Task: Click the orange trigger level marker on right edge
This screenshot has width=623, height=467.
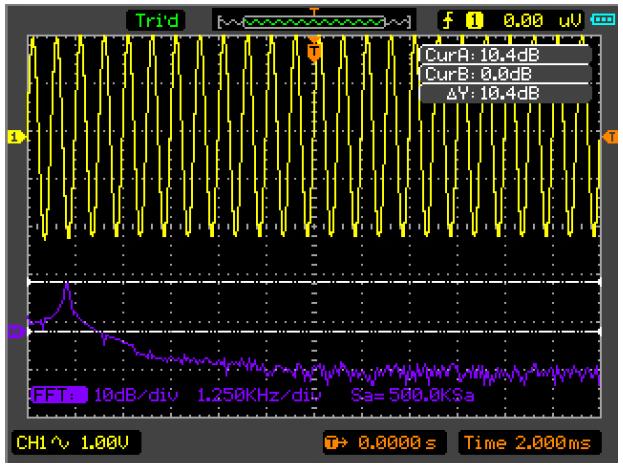Action: pos(610,137)
